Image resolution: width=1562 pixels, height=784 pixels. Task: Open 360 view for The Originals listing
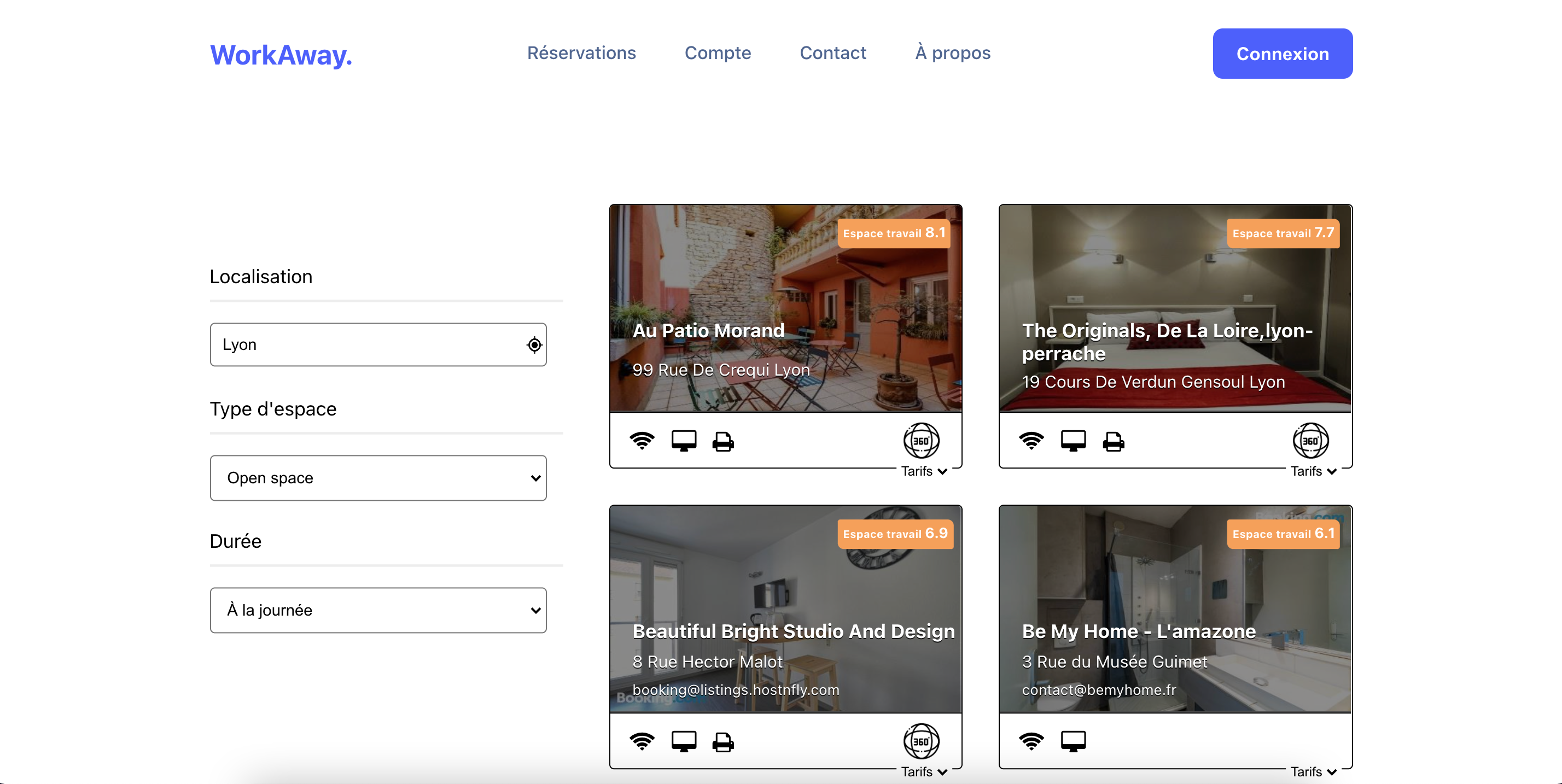click(x=1310, y=441)
